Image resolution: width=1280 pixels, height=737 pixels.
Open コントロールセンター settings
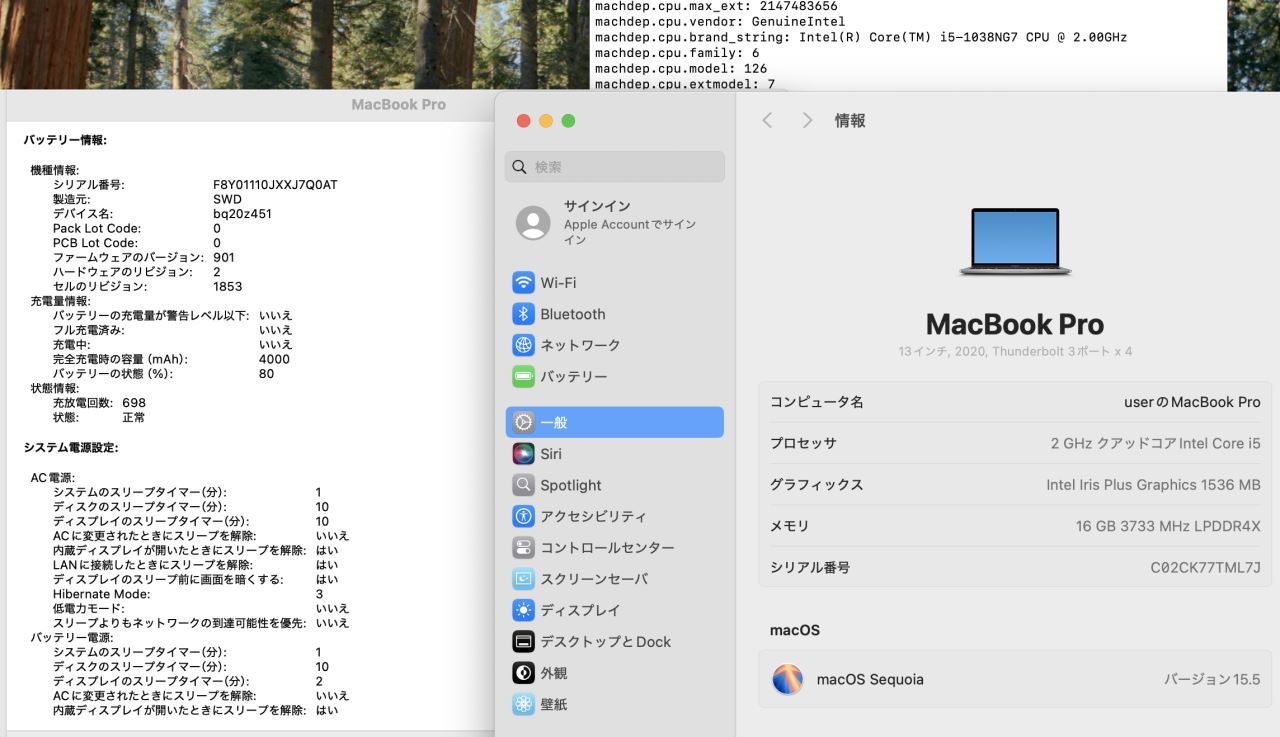click(x=607, y=548)
